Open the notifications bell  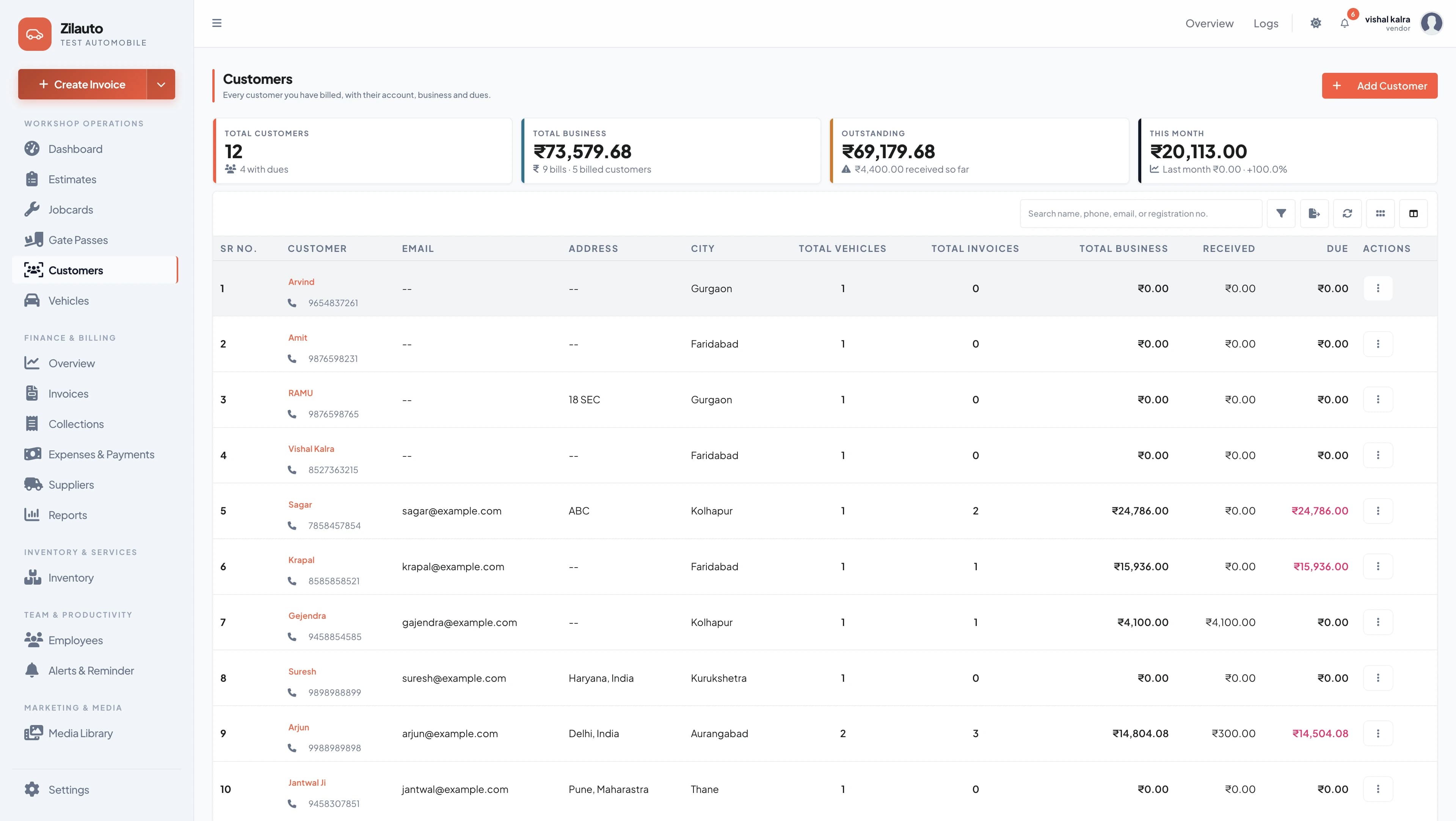tap(1345, 23)
